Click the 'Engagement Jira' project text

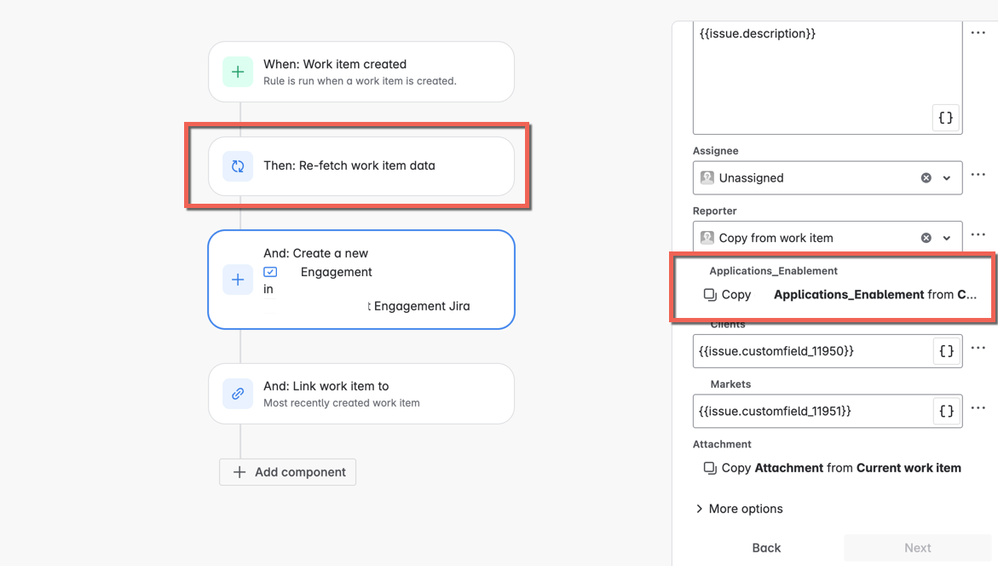[422, 306]
